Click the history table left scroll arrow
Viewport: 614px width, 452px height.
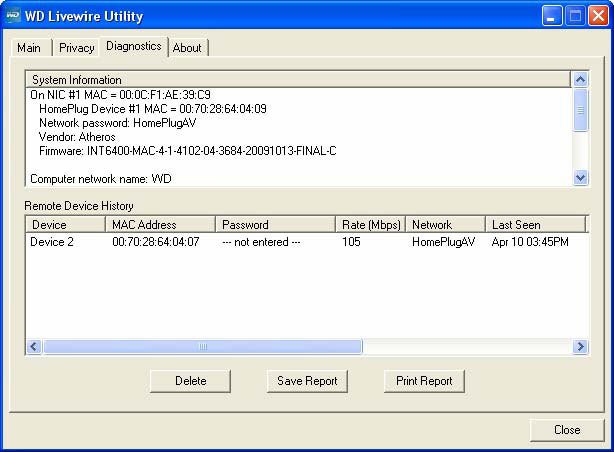pyautogui.click(x=34, y=347)
